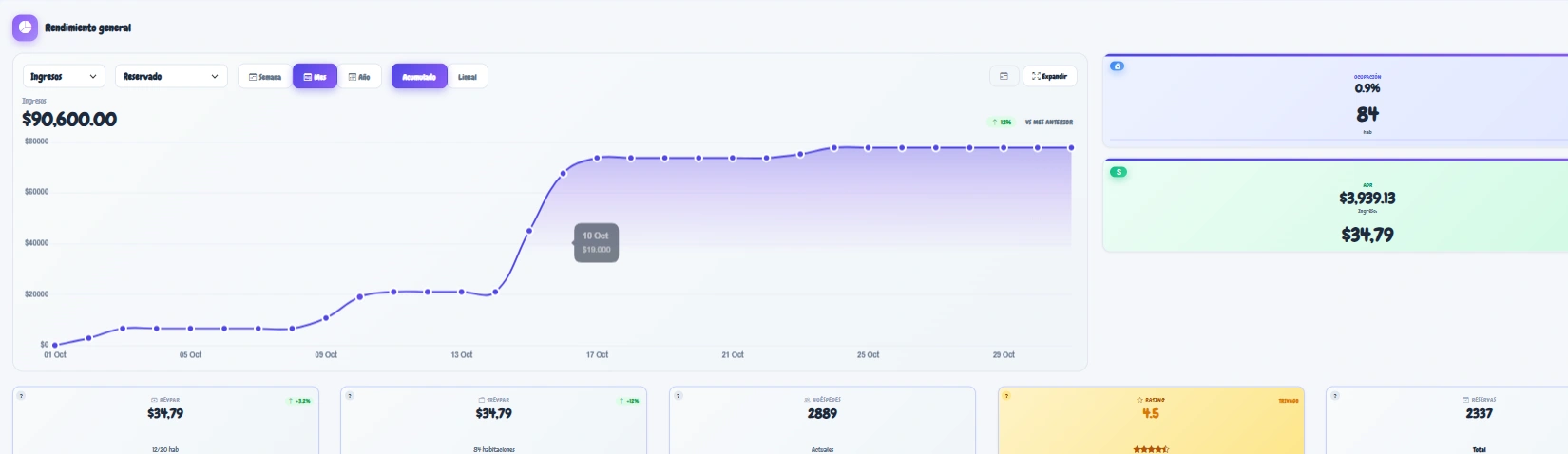Click the $80000 y-axis label

coord(36,142)
